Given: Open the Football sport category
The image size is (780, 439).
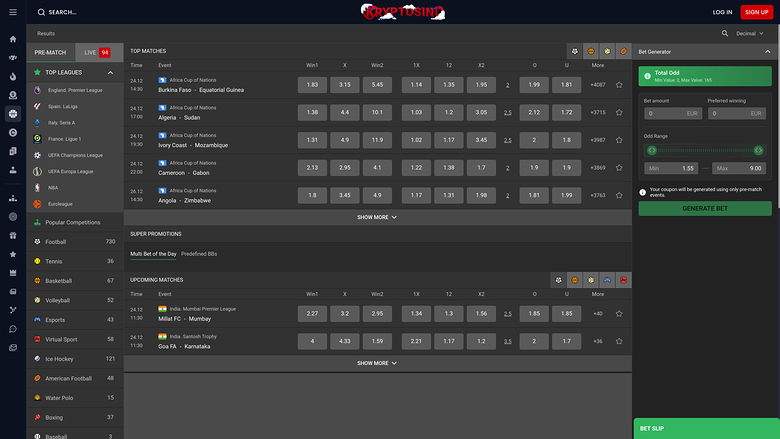Looking at the screenshot, I should (x=75, y=242).
